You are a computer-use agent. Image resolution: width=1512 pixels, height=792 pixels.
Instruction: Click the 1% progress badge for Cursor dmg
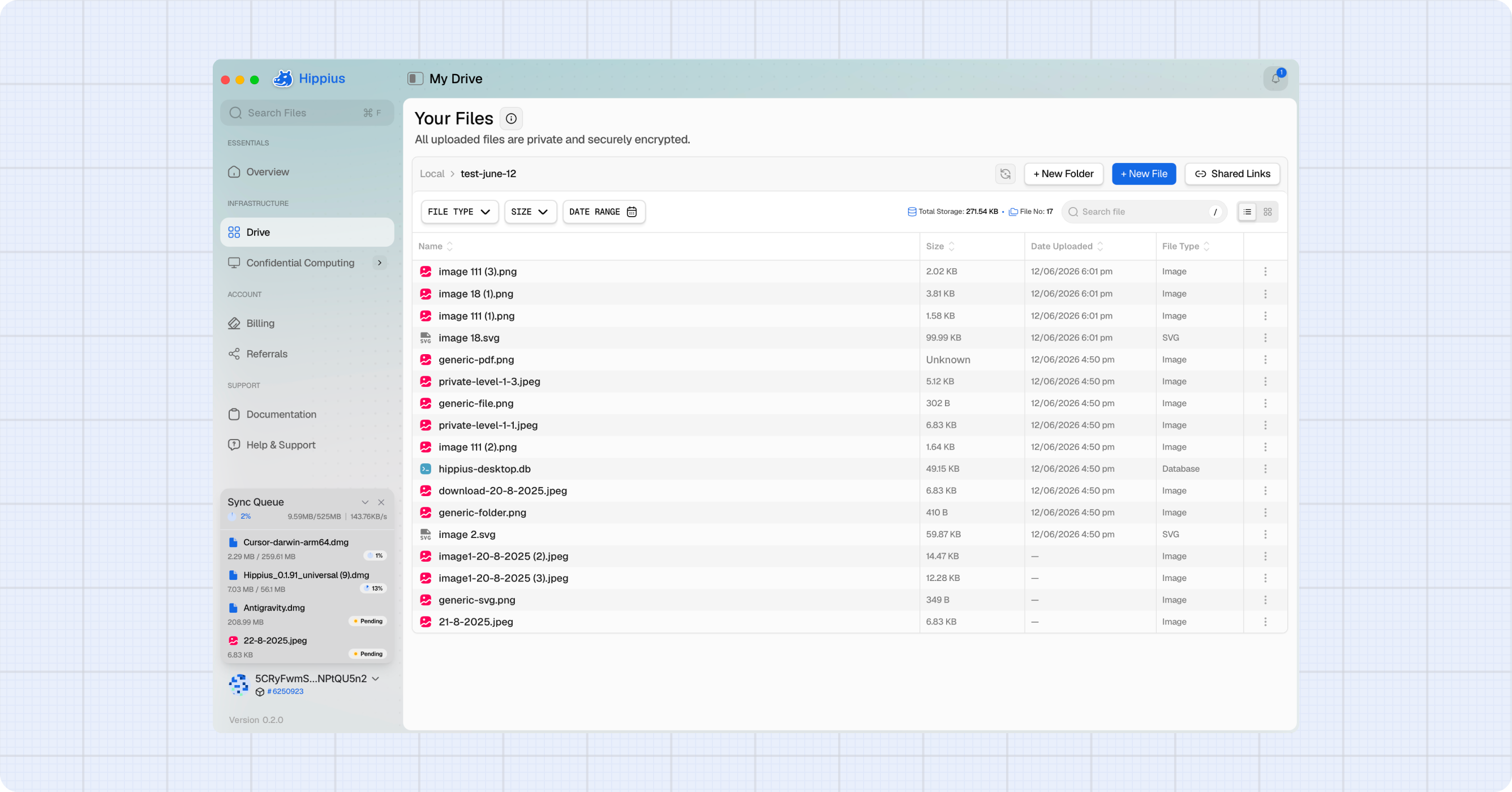point(375,556)
